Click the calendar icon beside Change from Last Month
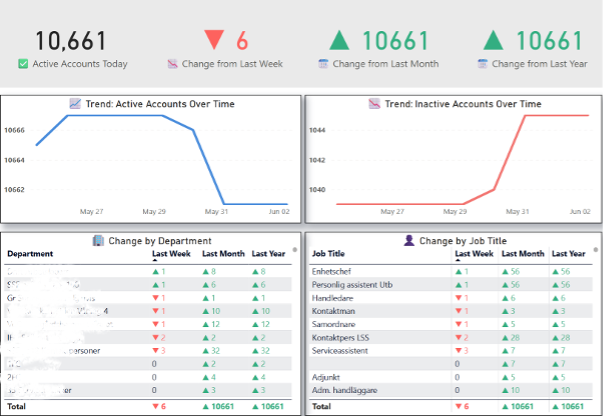The image size is (604, 416). pyautogui.click(x=323, y=64)
